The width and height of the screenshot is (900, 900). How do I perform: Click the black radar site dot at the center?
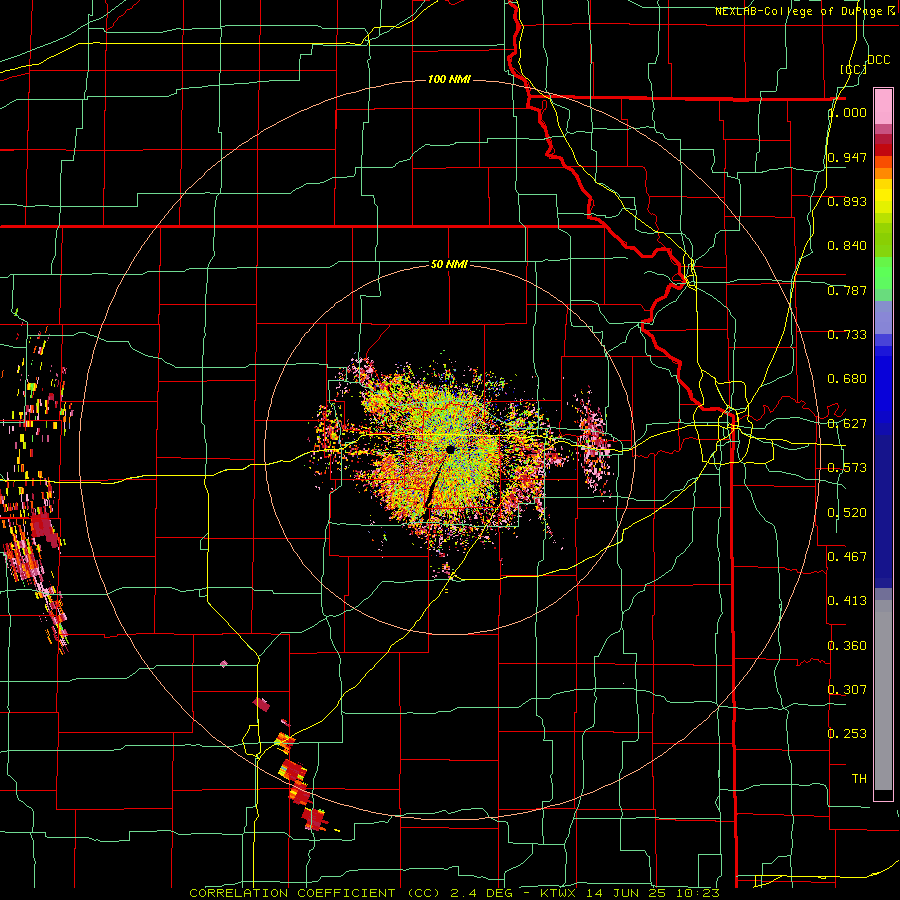click(x=451, y=449)
